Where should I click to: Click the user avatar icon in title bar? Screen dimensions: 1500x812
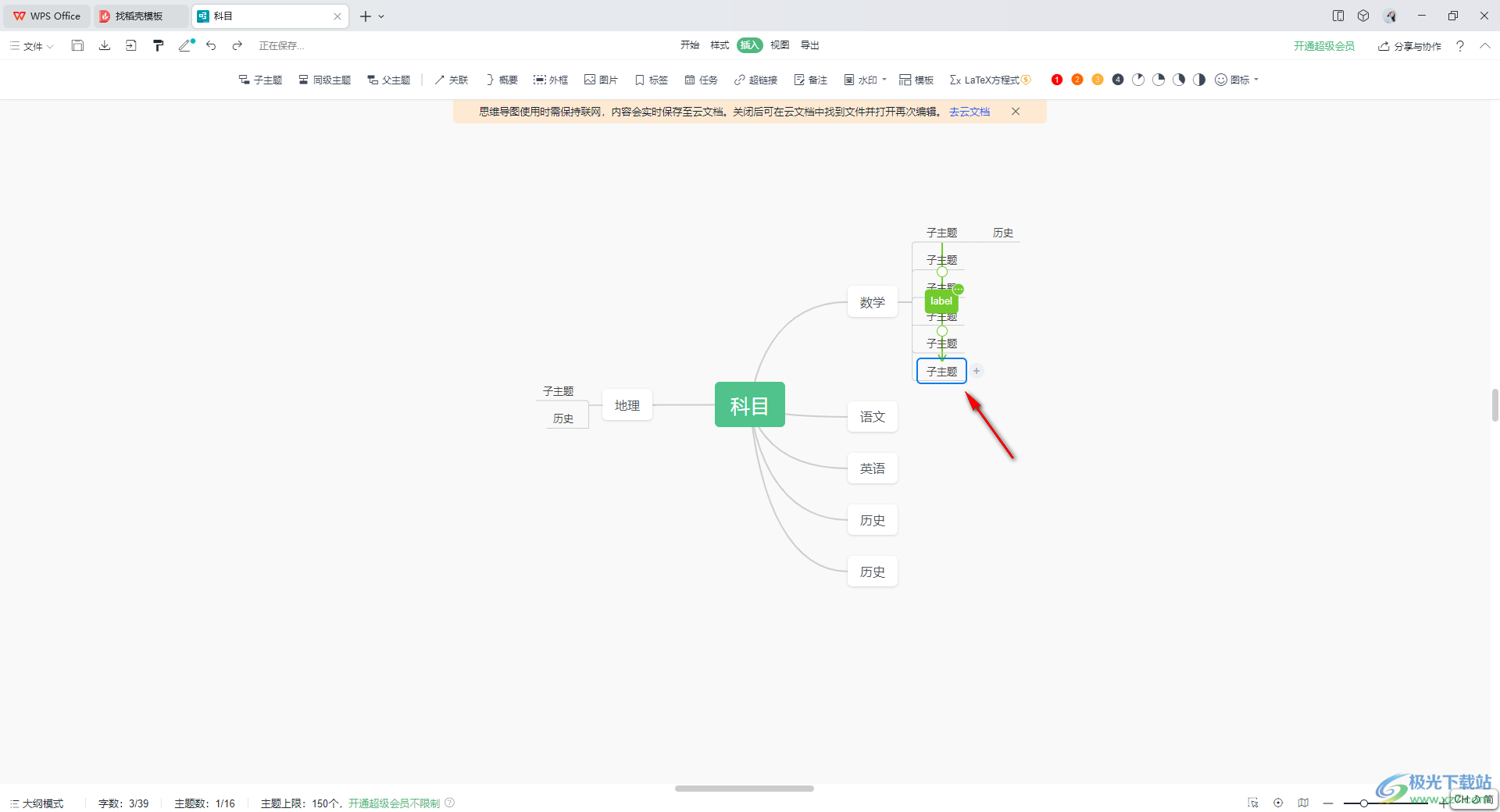(1390, 16)
